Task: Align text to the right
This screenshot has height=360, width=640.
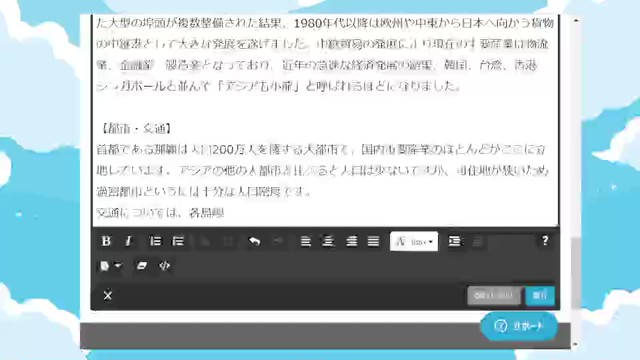Action: pyautogui.click(x=351, y=241)
